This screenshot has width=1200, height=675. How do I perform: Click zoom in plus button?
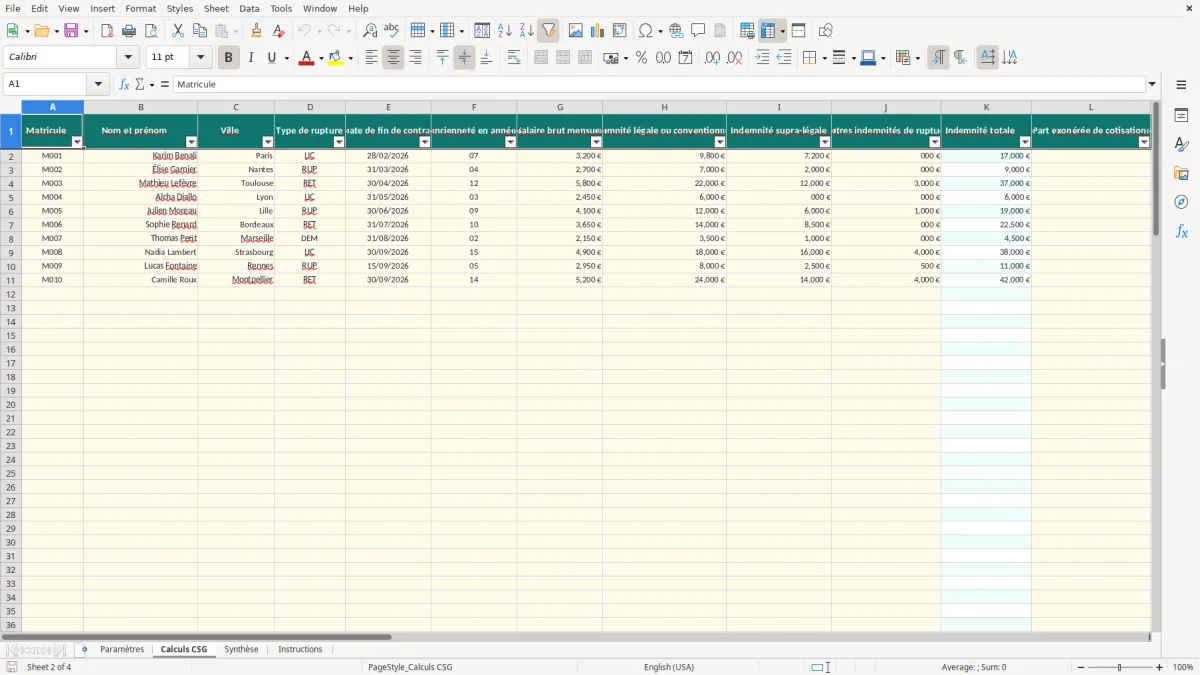pyautogui.click(x=1160, y=667)
